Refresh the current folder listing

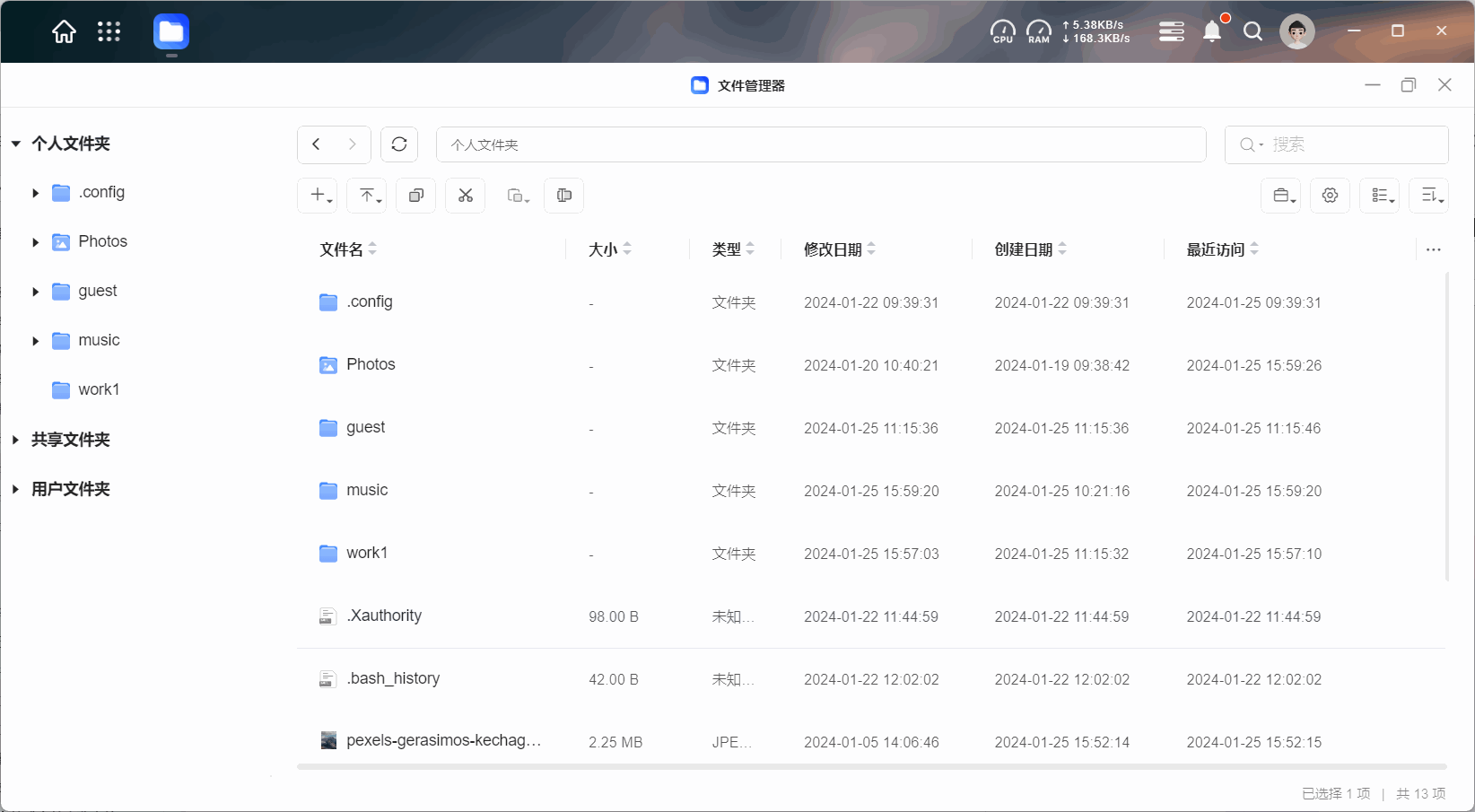pyautogui.click(x=399, y=144)
